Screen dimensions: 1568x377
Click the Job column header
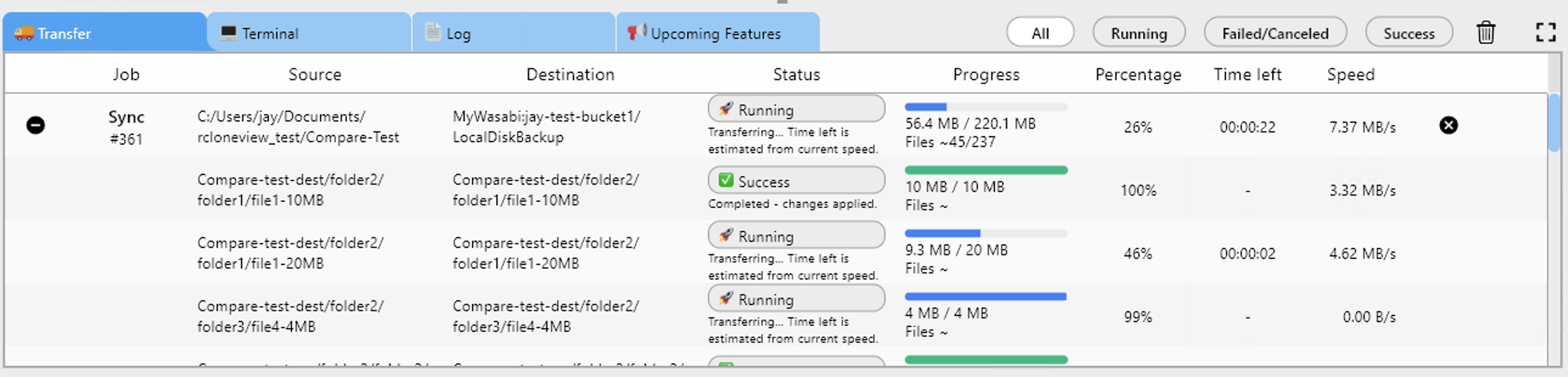pos(126,74)
